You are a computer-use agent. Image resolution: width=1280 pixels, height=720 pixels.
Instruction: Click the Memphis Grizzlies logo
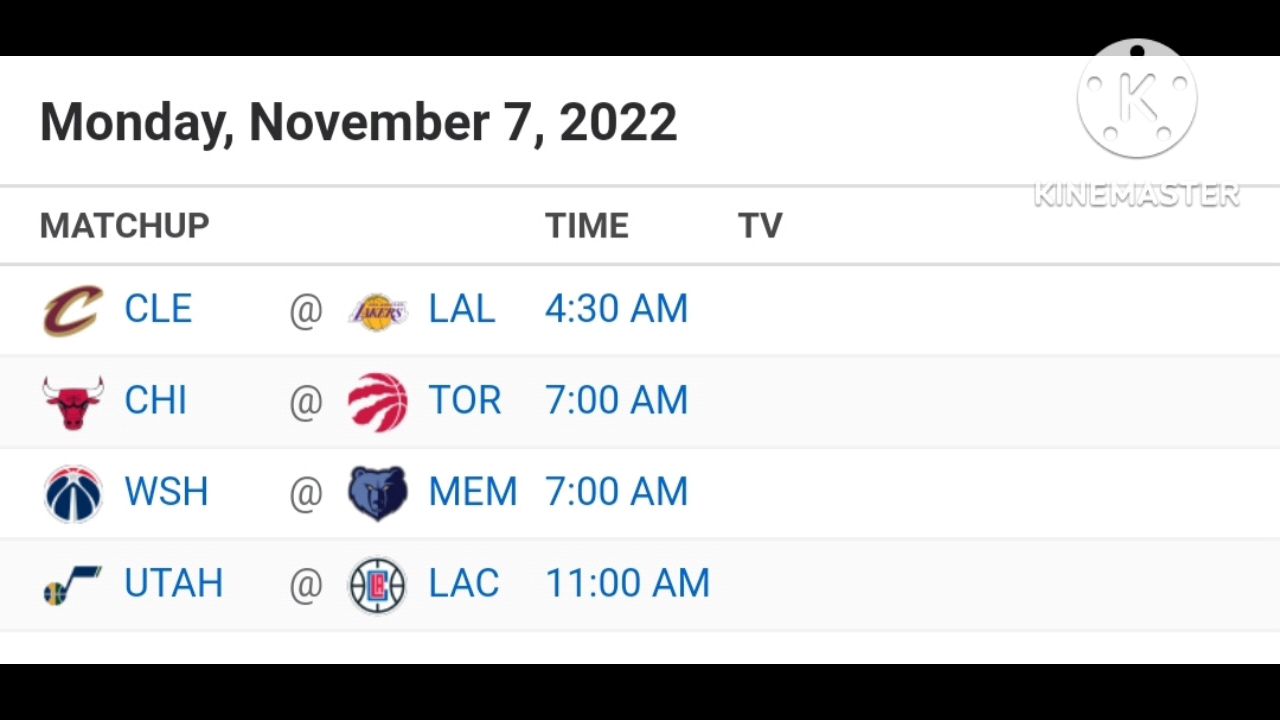[377, 494]
